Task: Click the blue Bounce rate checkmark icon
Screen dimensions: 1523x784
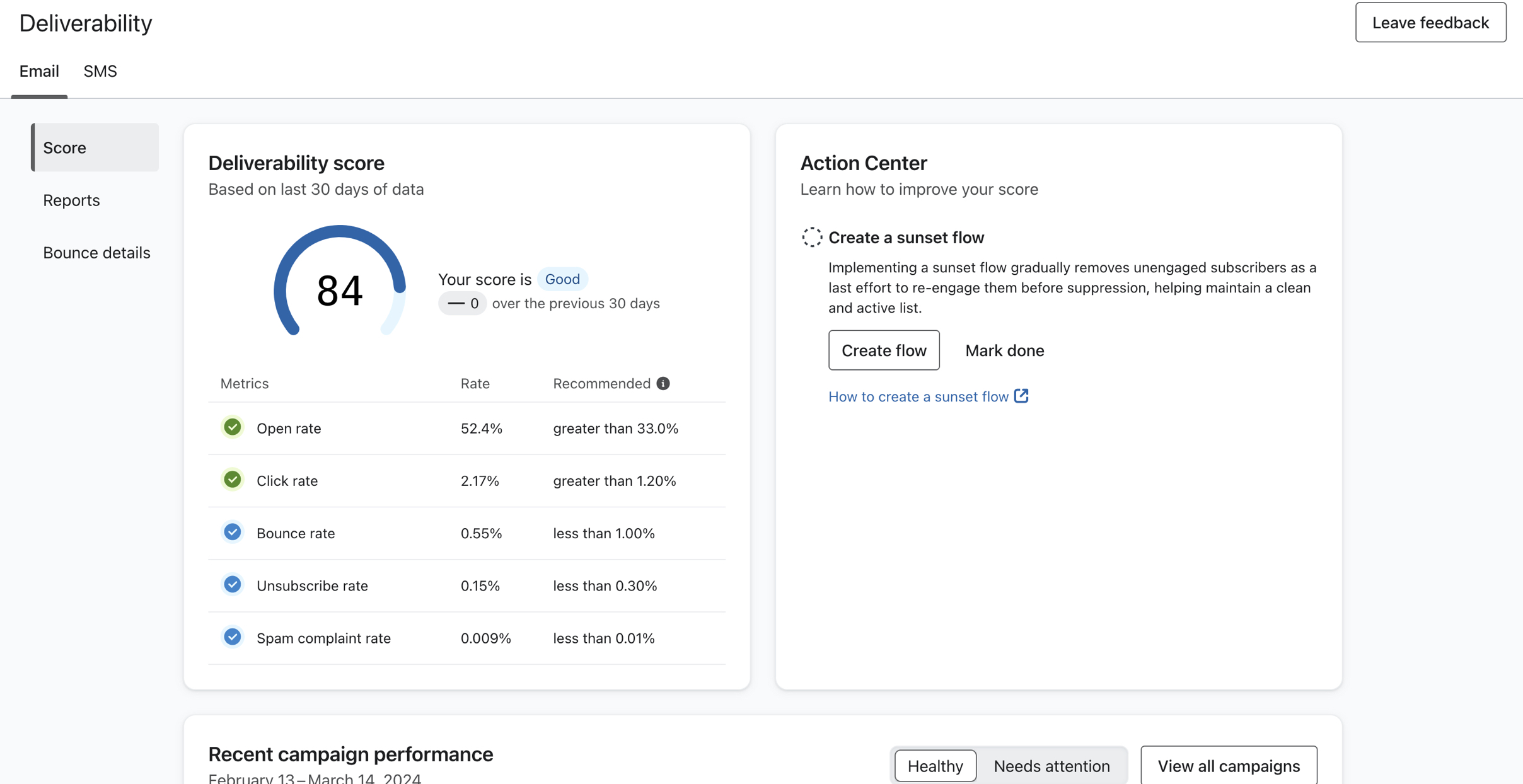Action: 232,532
